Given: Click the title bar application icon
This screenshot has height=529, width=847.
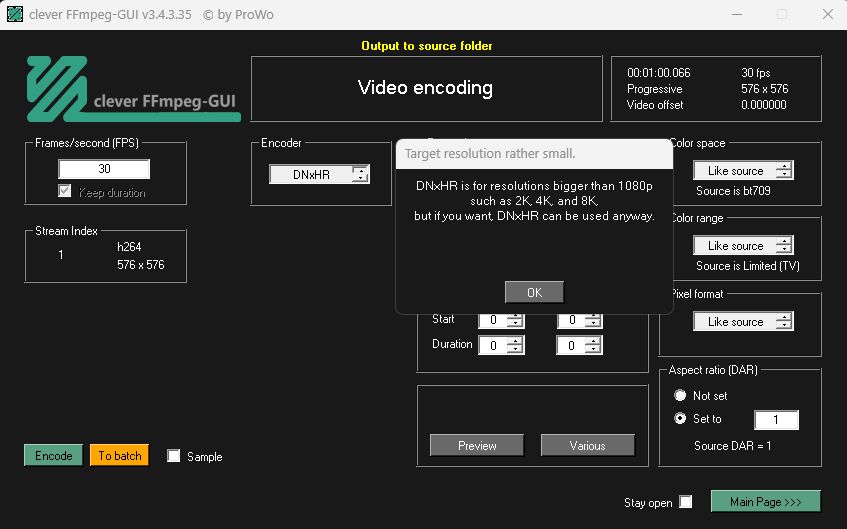Looking at the screenshot, I should [15, 14].
